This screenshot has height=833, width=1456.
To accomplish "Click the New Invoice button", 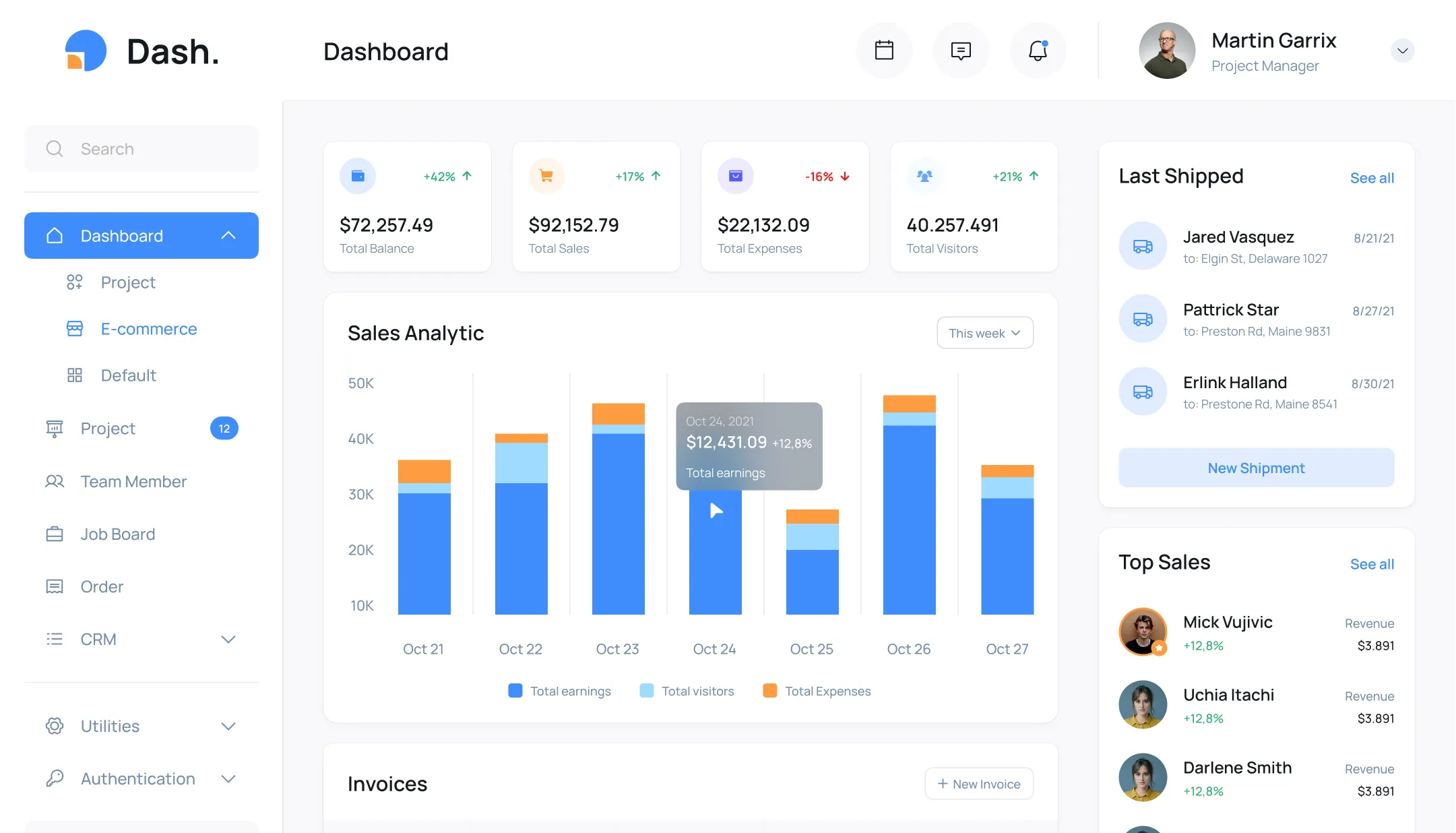I will pyautogui.click(x=979, y=784).
